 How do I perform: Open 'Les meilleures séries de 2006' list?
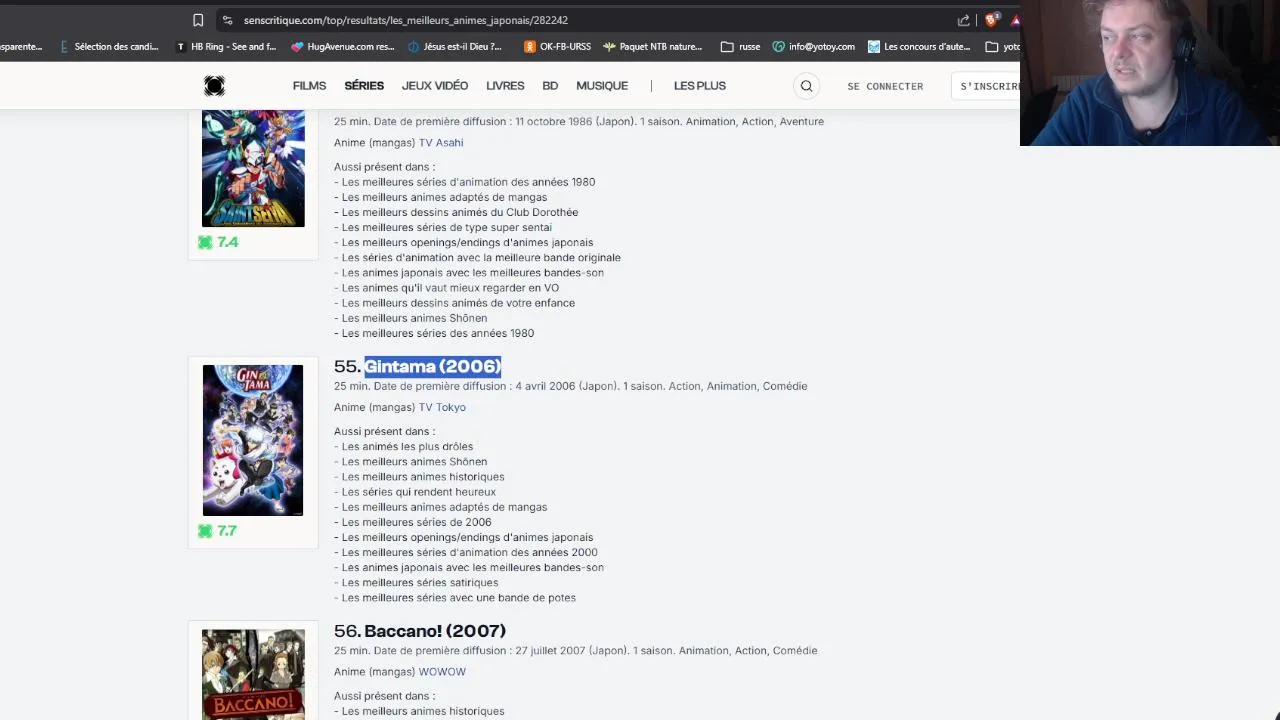tap(416, 522)
